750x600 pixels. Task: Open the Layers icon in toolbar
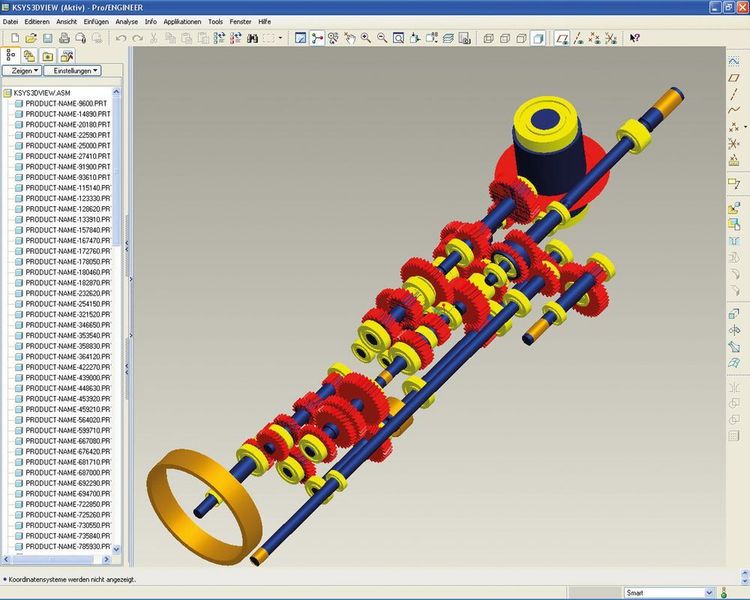448,38
